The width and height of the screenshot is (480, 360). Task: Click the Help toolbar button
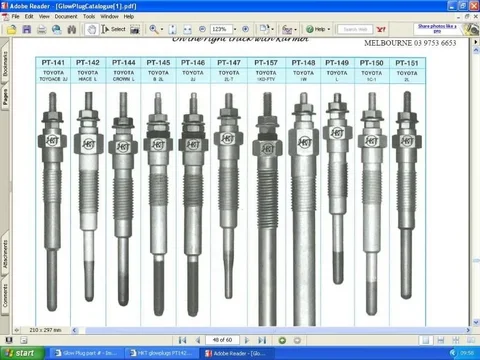316,29
